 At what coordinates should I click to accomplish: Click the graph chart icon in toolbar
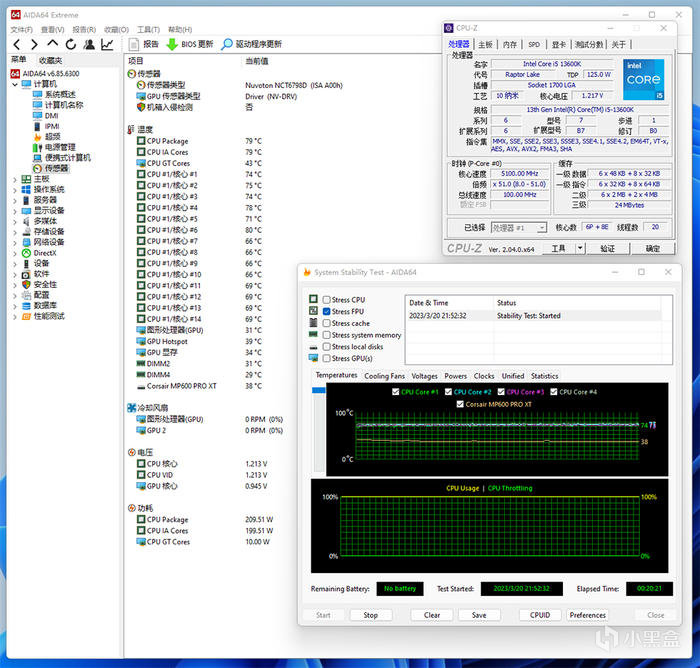pos(107,44)
